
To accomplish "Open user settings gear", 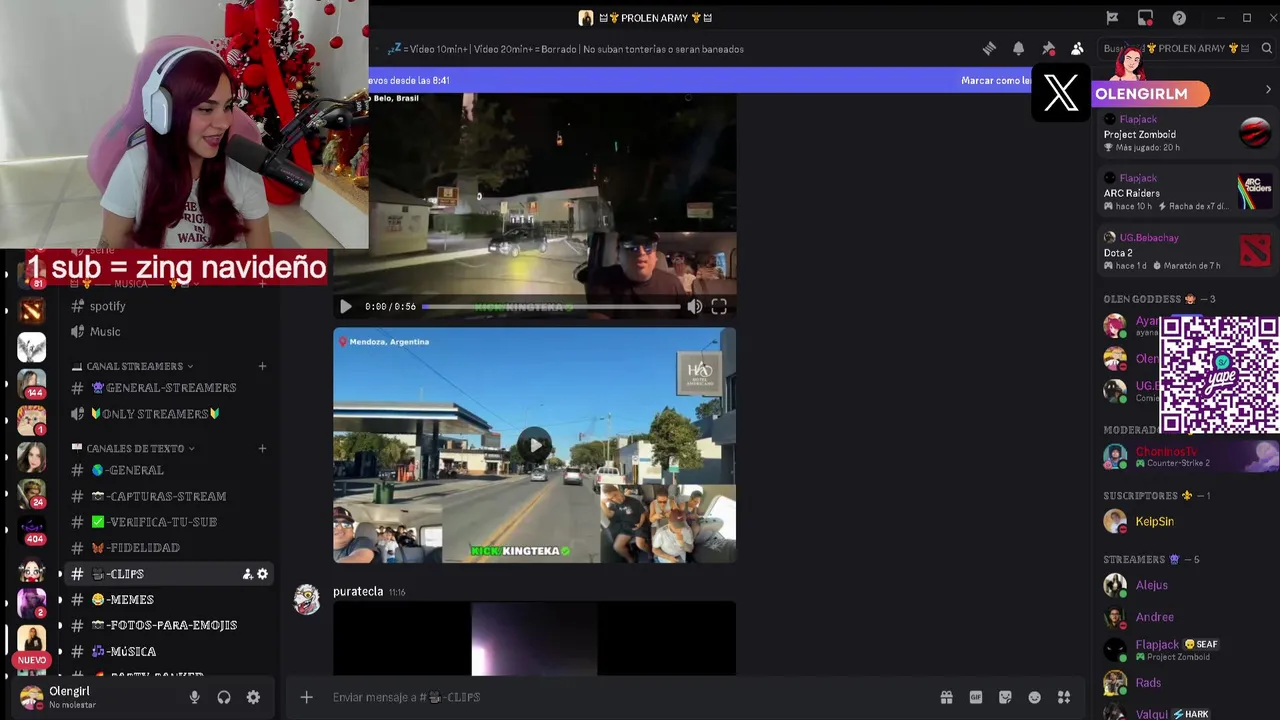I will 253,697.
